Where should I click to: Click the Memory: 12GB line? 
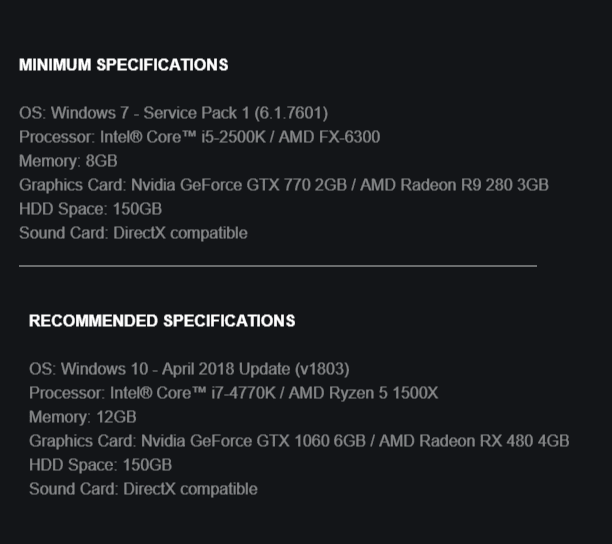[83, 417]
